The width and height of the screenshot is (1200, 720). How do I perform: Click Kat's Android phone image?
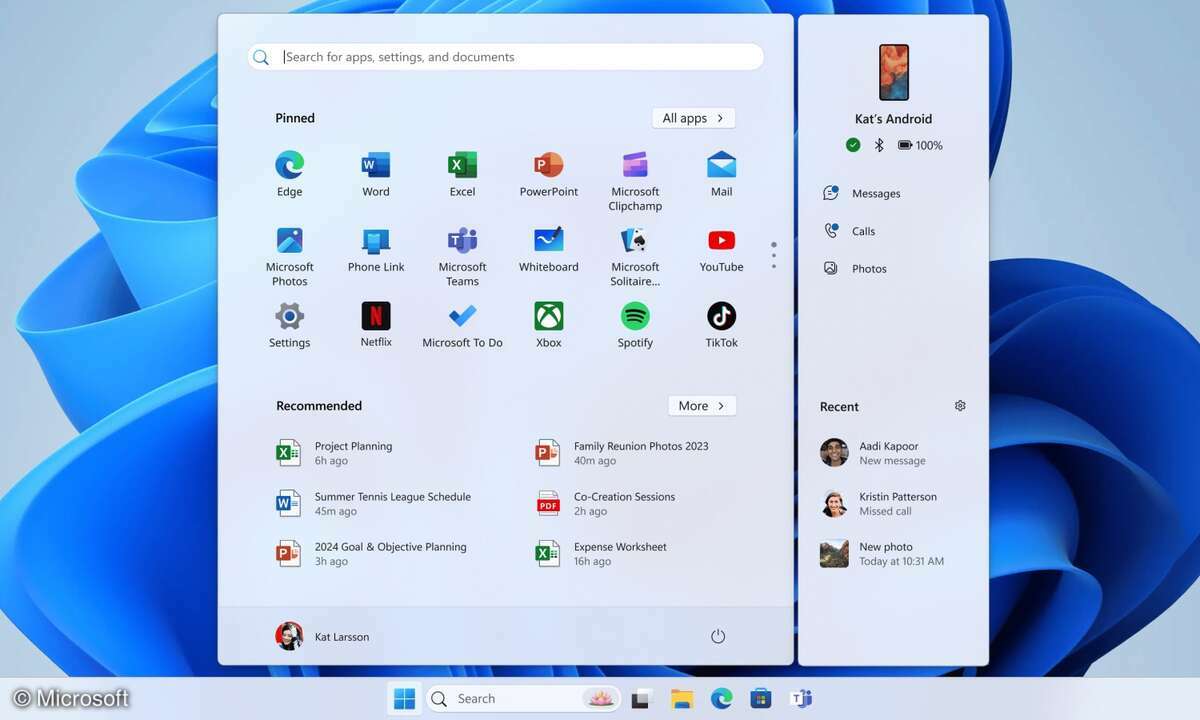click(894, 72)
